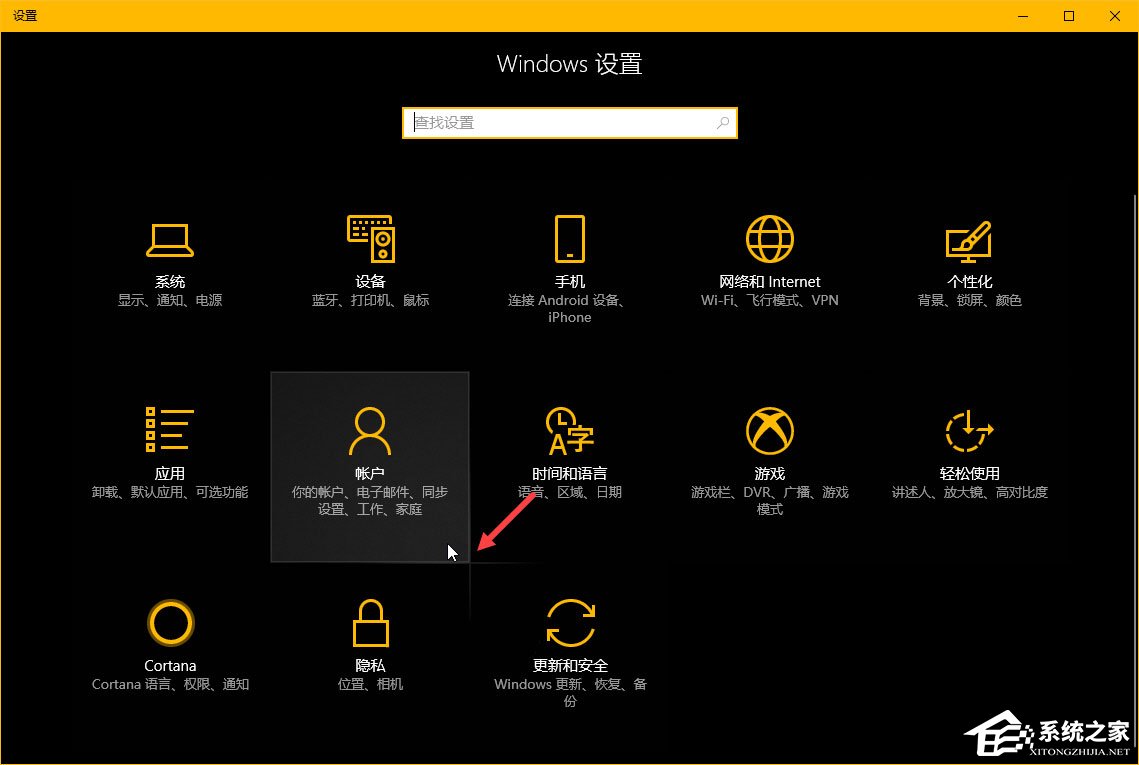Select the 隐私 settings tile

pyautogui.click(x=369, y=645)
